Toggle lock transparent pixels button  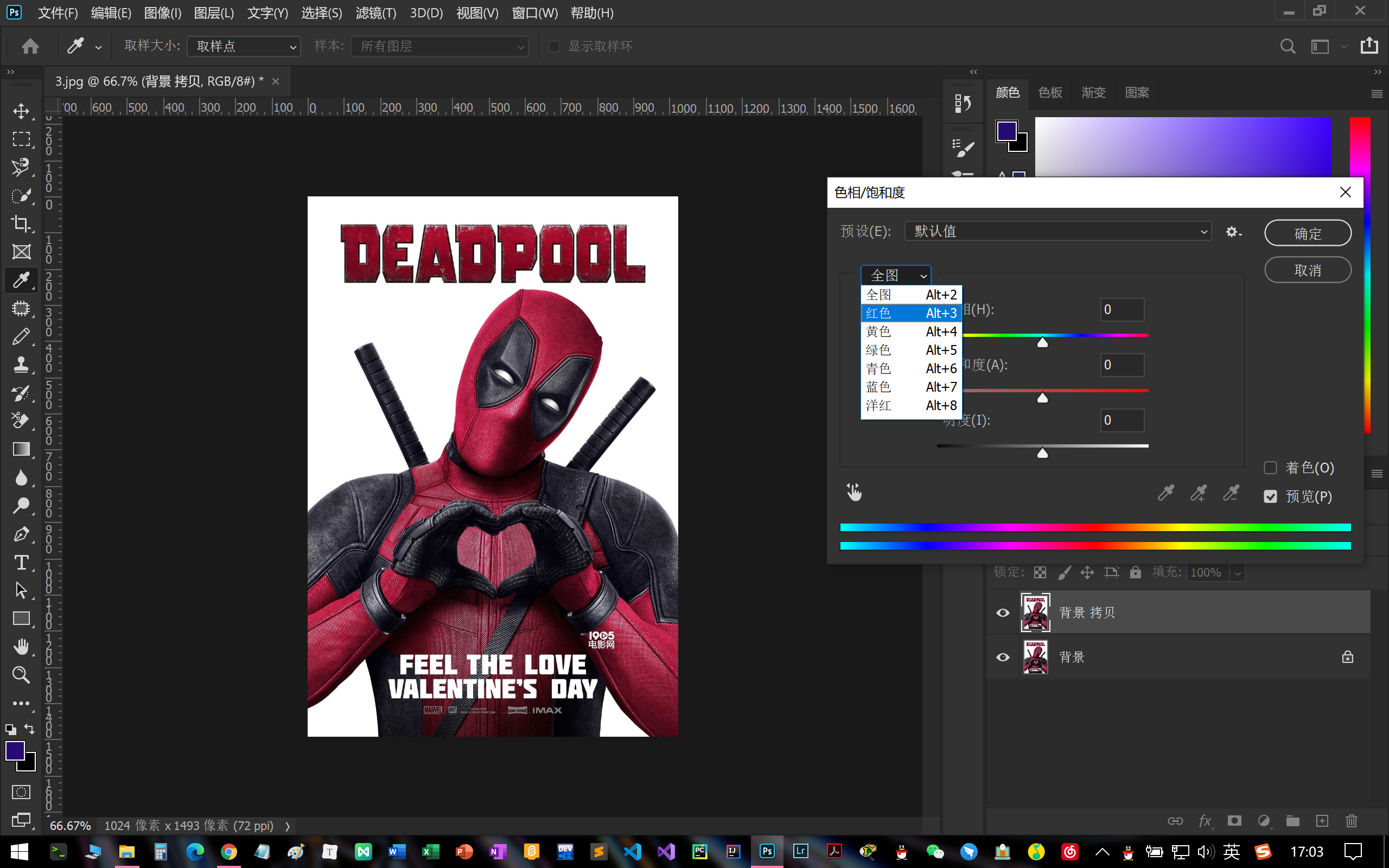[x=1040, y=572]
